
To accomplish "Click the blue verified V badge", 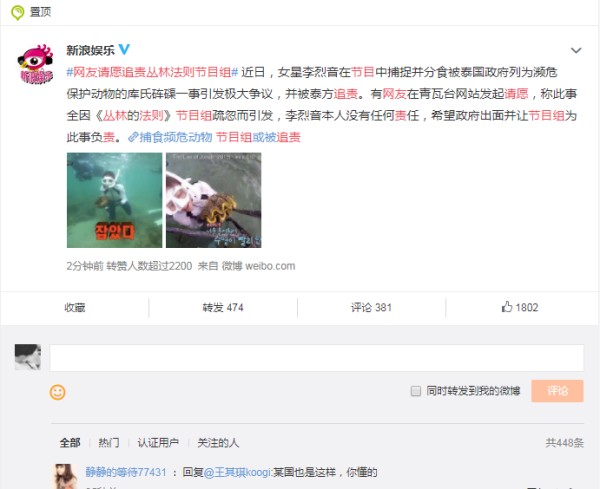I will [x=124, y=49].
